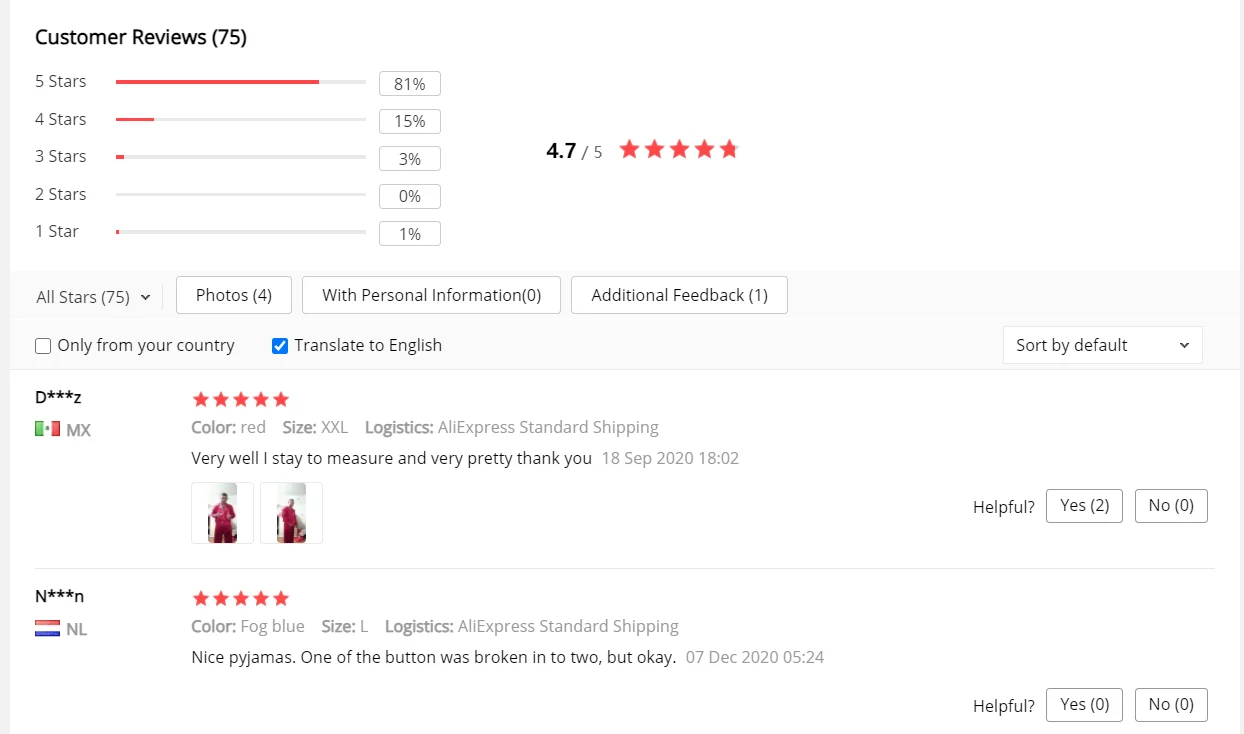
Task: Show Additional Feedback (1) reviews
Action: (x=679, y=295)
